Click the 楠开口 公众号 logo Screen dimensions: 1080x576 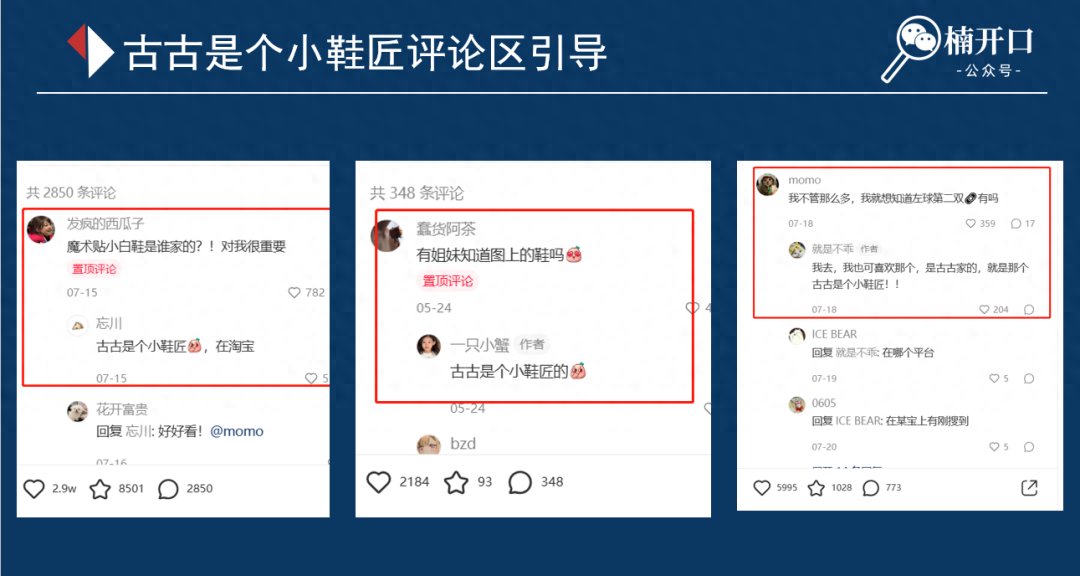point(957,48)
